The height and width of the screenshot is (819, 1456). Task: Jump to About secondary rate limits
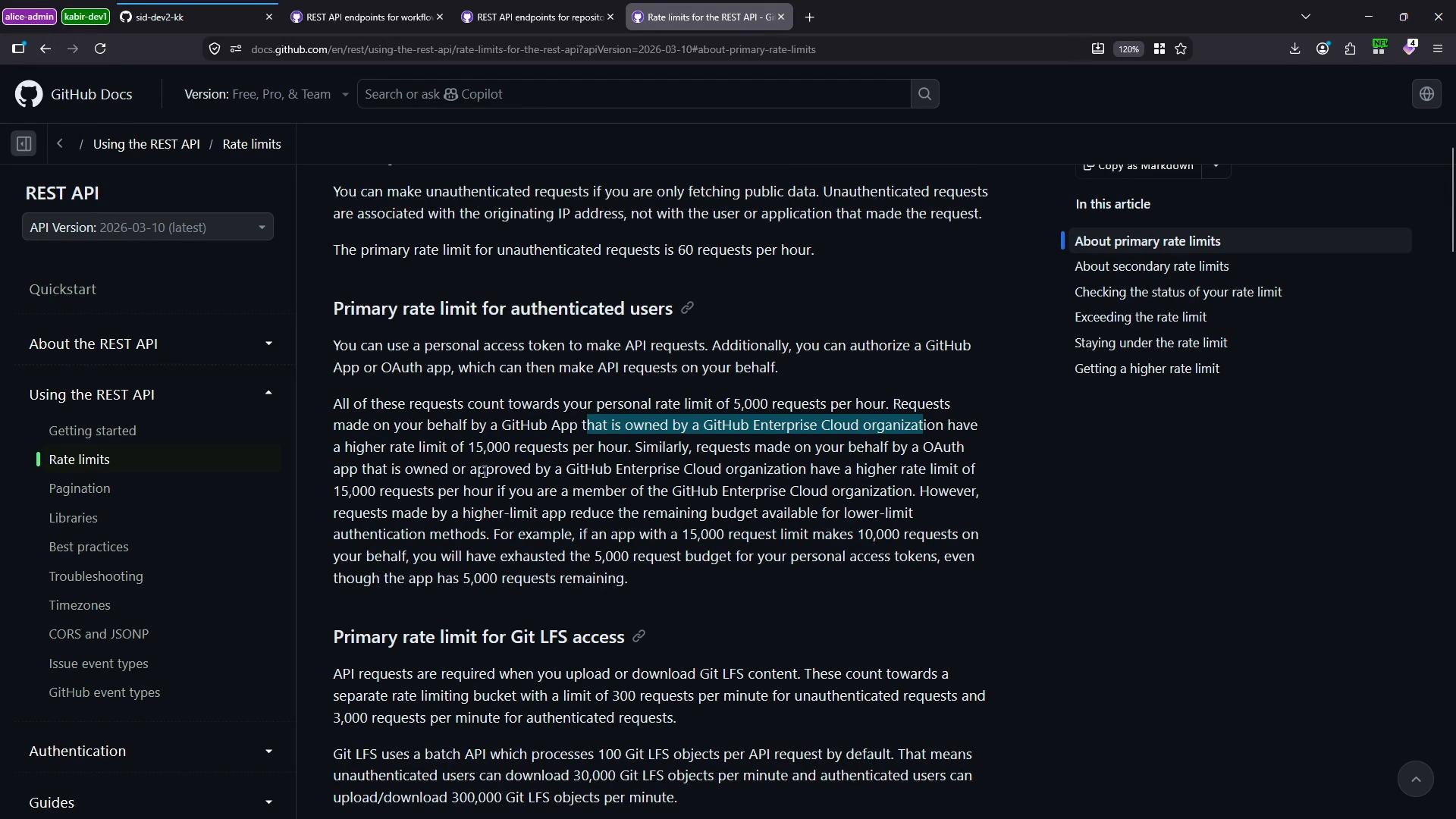pyautogui.click(x=1151, y=266)
